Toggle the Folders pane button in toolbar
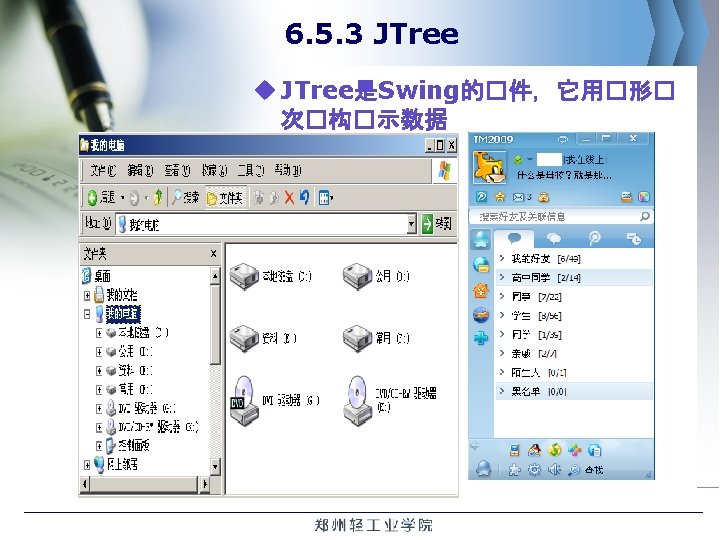 point(225,198)
